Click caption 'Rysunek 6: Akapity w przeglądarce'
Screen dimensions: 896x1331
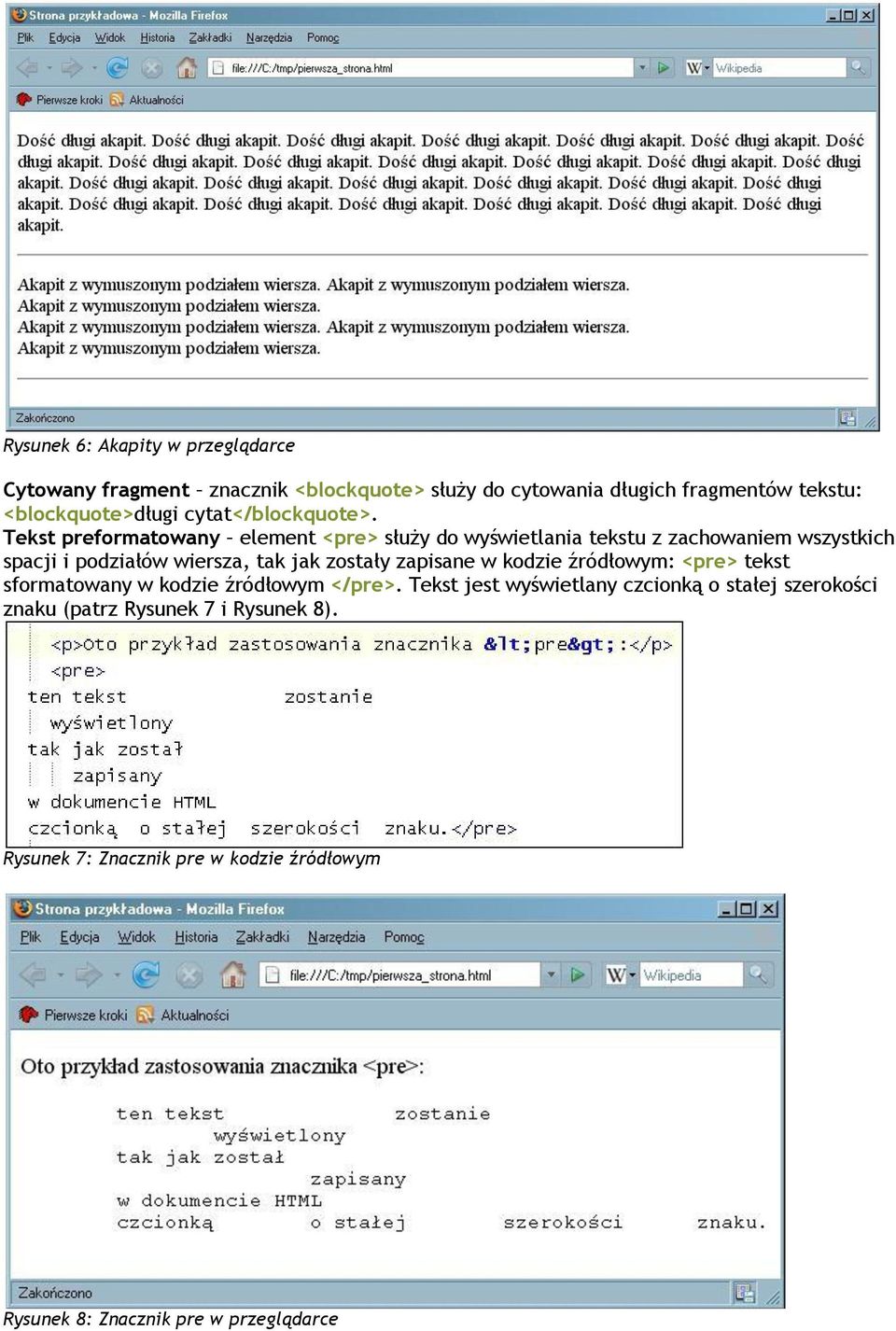149,445
